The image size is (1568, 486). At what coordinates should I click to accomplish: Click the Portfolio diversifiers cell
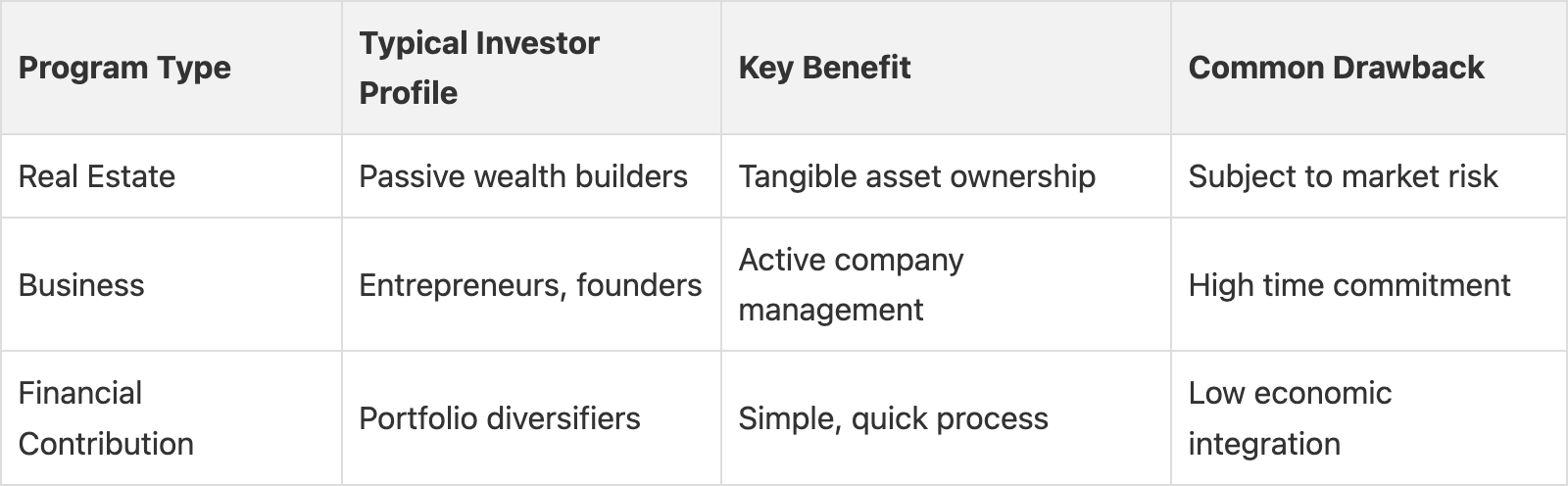pyautogui.click(x=500, y=418)
